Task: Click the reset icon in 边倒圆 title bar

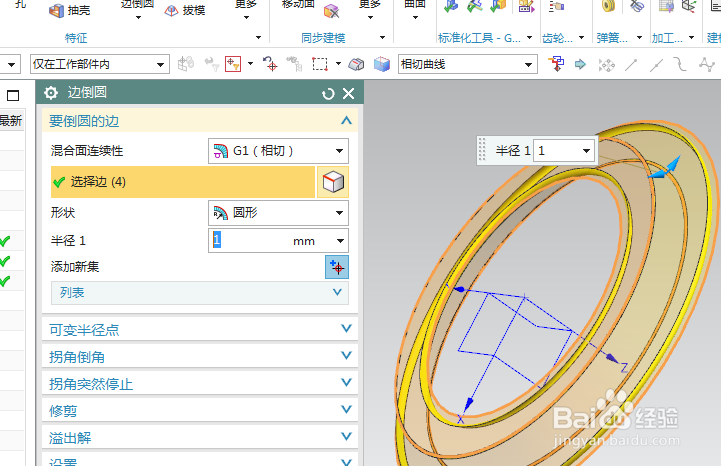Action: coord(328,94)
